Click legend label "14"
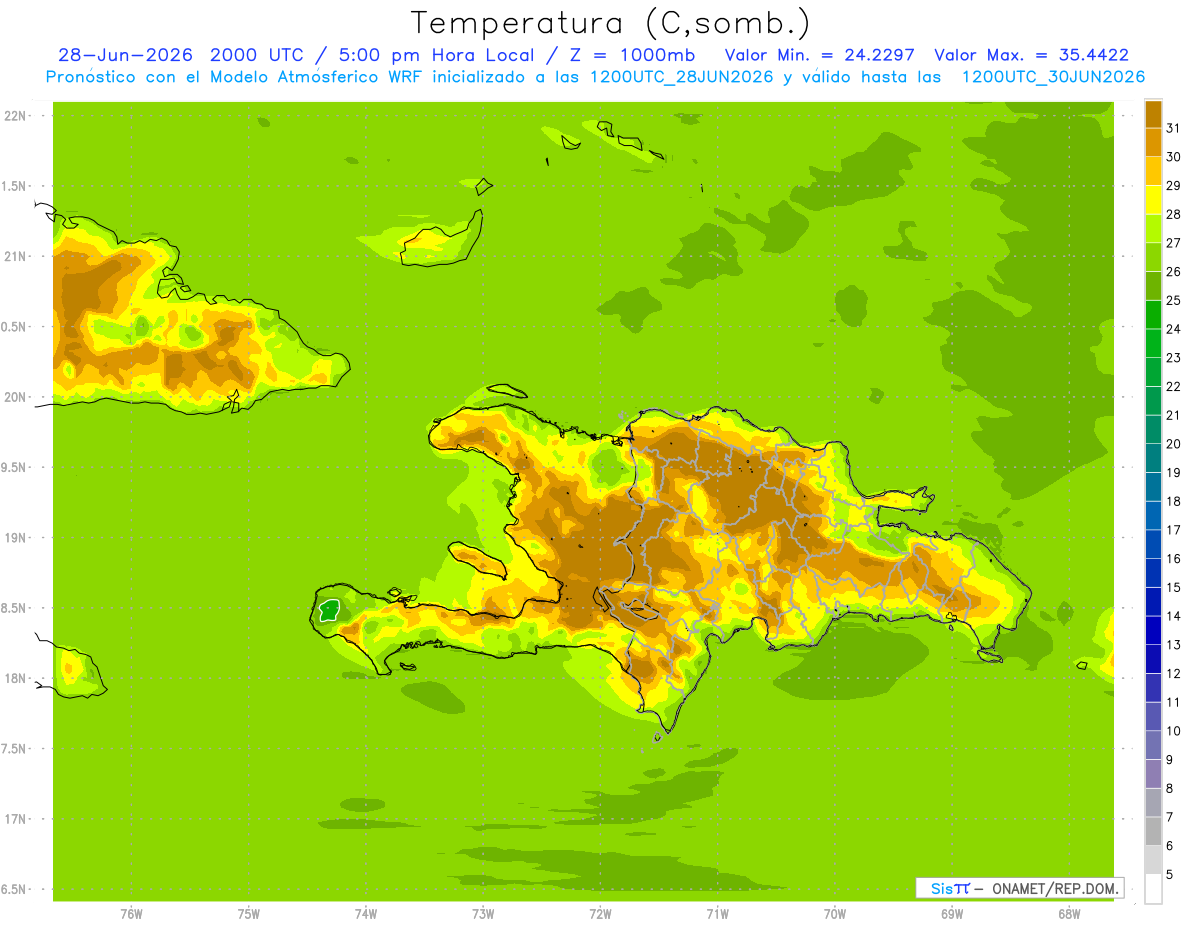 (x=1173, y=616)
